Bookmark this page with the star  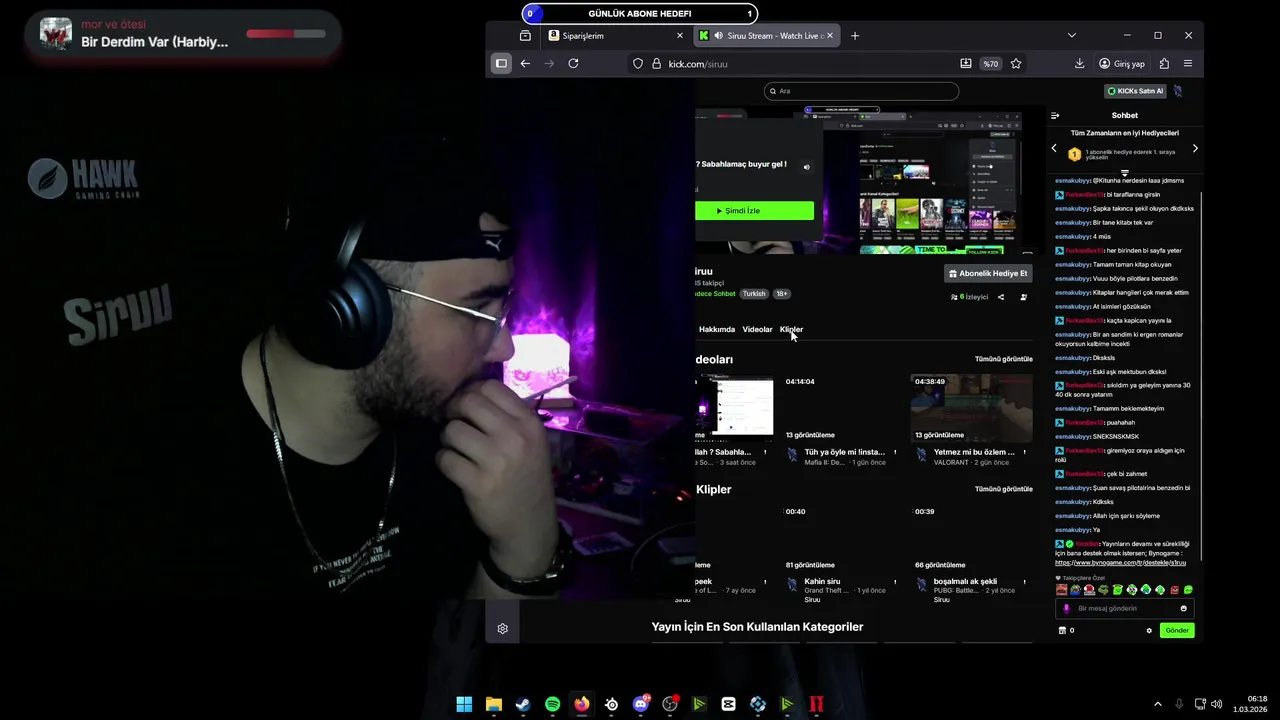(1016, 63)
